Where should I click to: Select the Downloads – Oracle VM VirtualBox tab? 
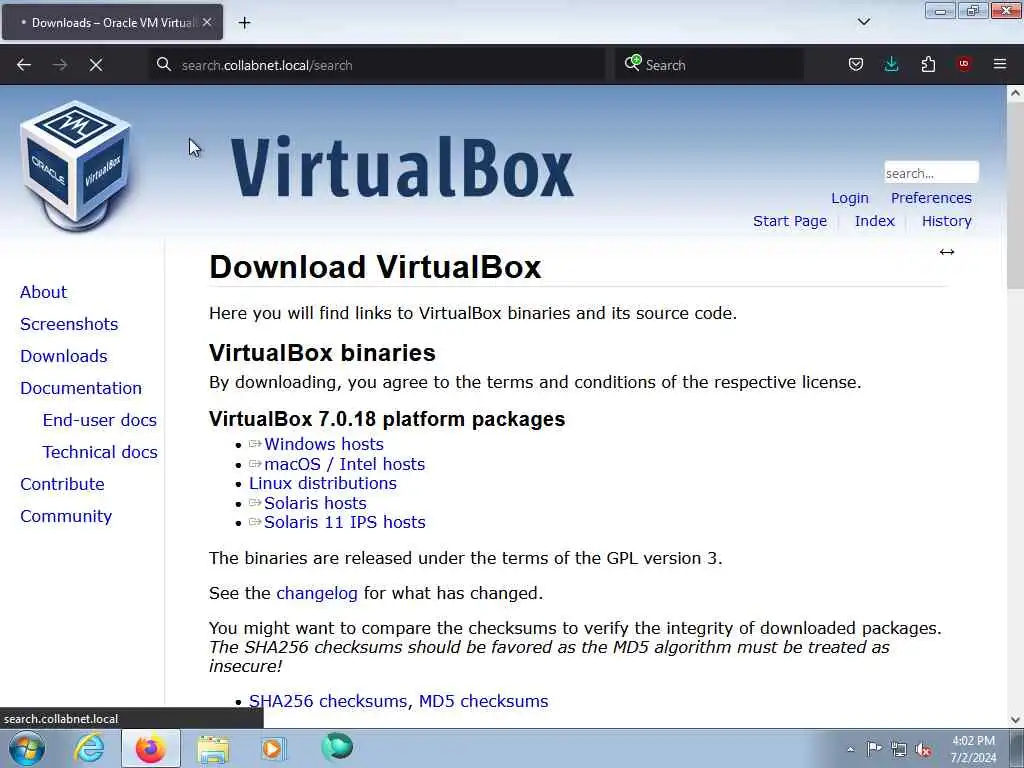[112, 22]
